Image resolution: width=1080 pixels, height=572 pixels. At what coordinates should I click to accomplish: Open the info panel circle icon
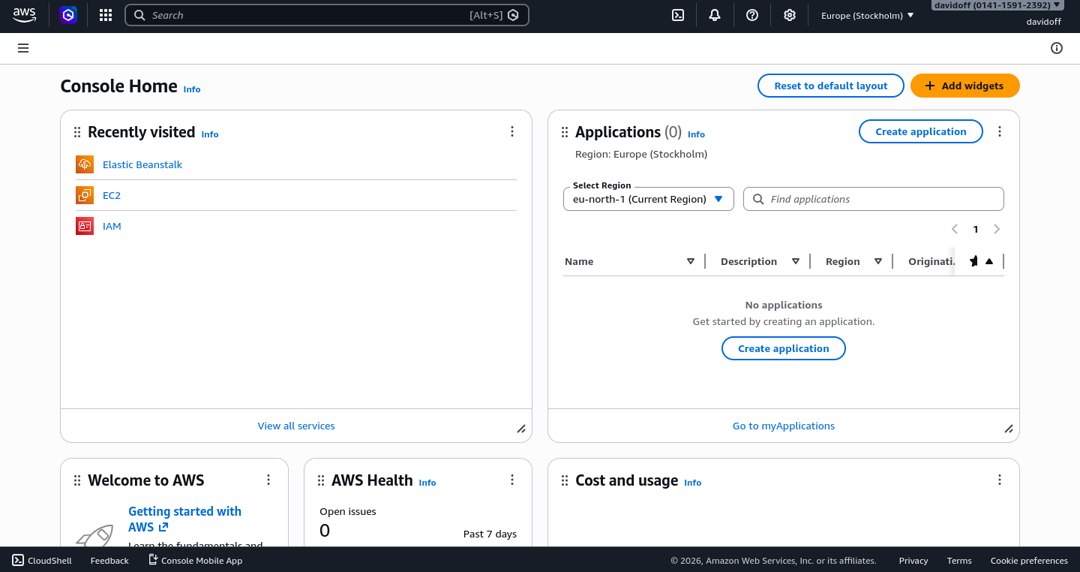[x=1057, y=48]
